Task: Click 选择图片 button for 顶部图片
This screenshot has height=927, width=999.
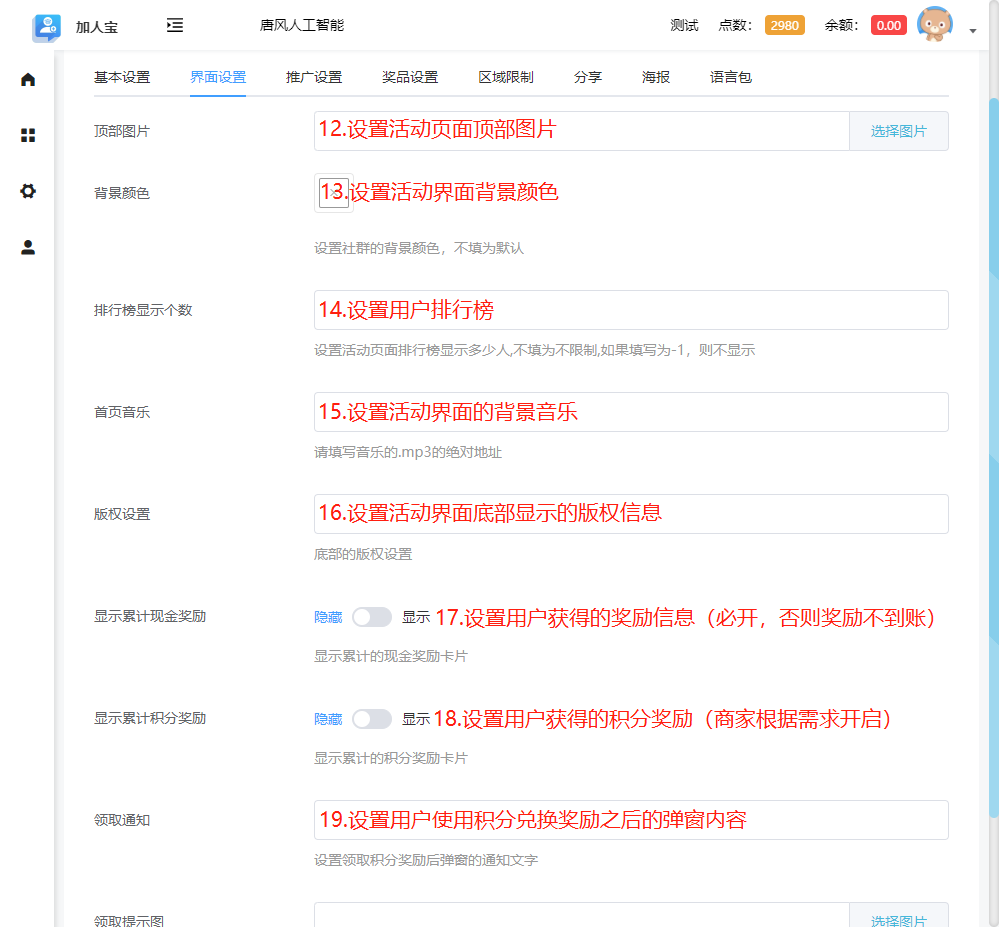Action: (898, 131)
